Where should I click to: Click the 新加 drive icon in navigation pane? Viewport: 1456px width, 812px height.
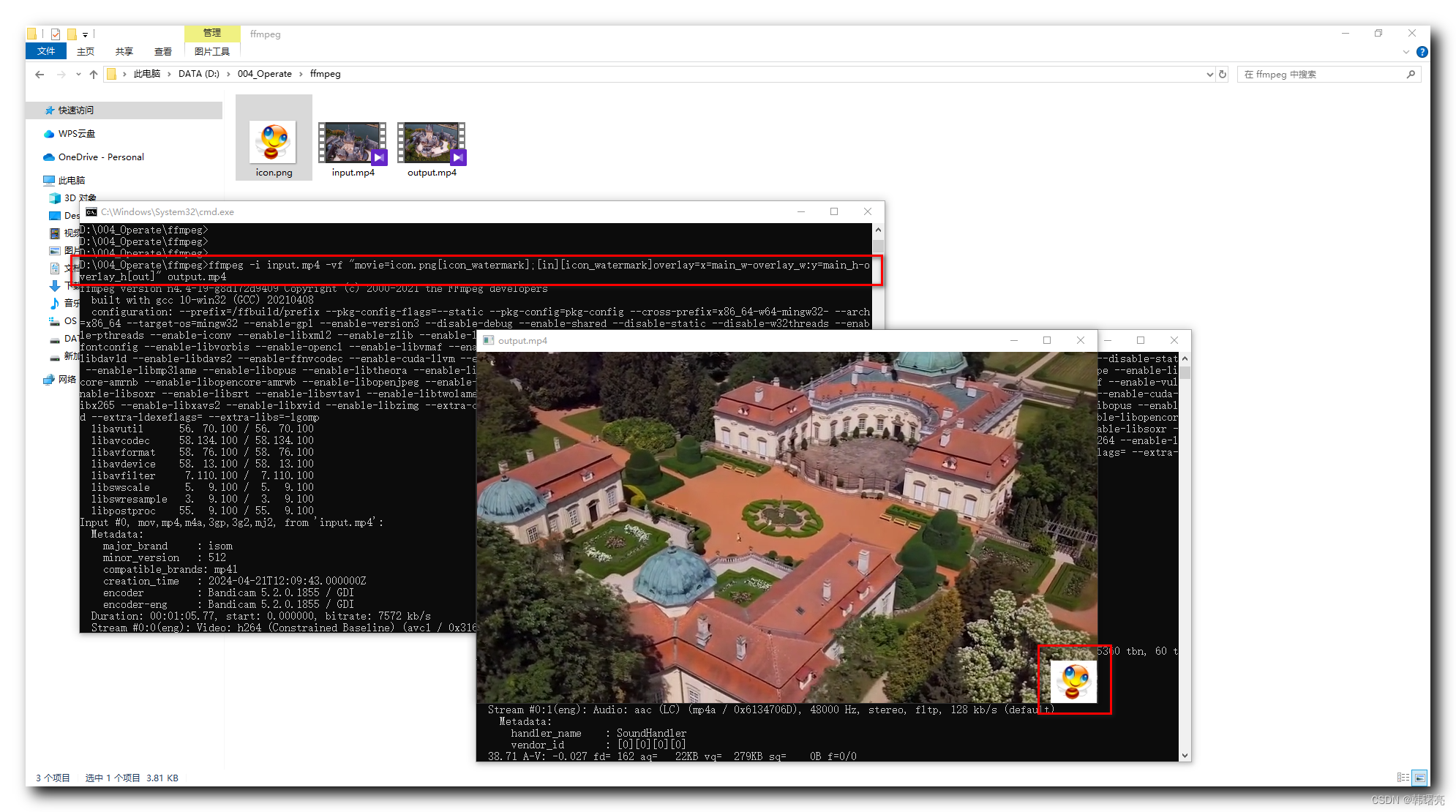pyautogui.click(x=55, y=358)
